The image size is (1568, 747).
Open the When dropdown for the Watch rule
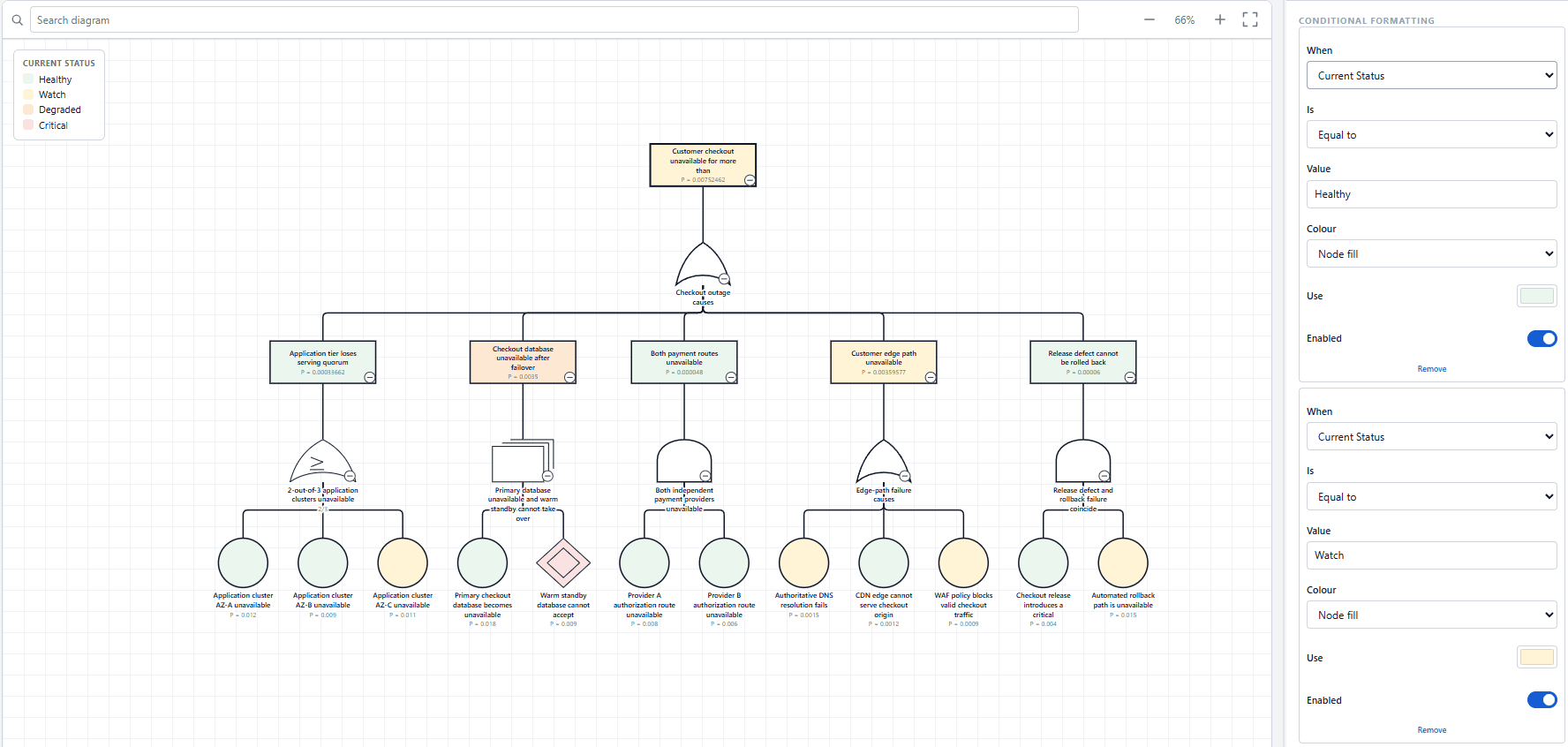[x=1431, y=436]
